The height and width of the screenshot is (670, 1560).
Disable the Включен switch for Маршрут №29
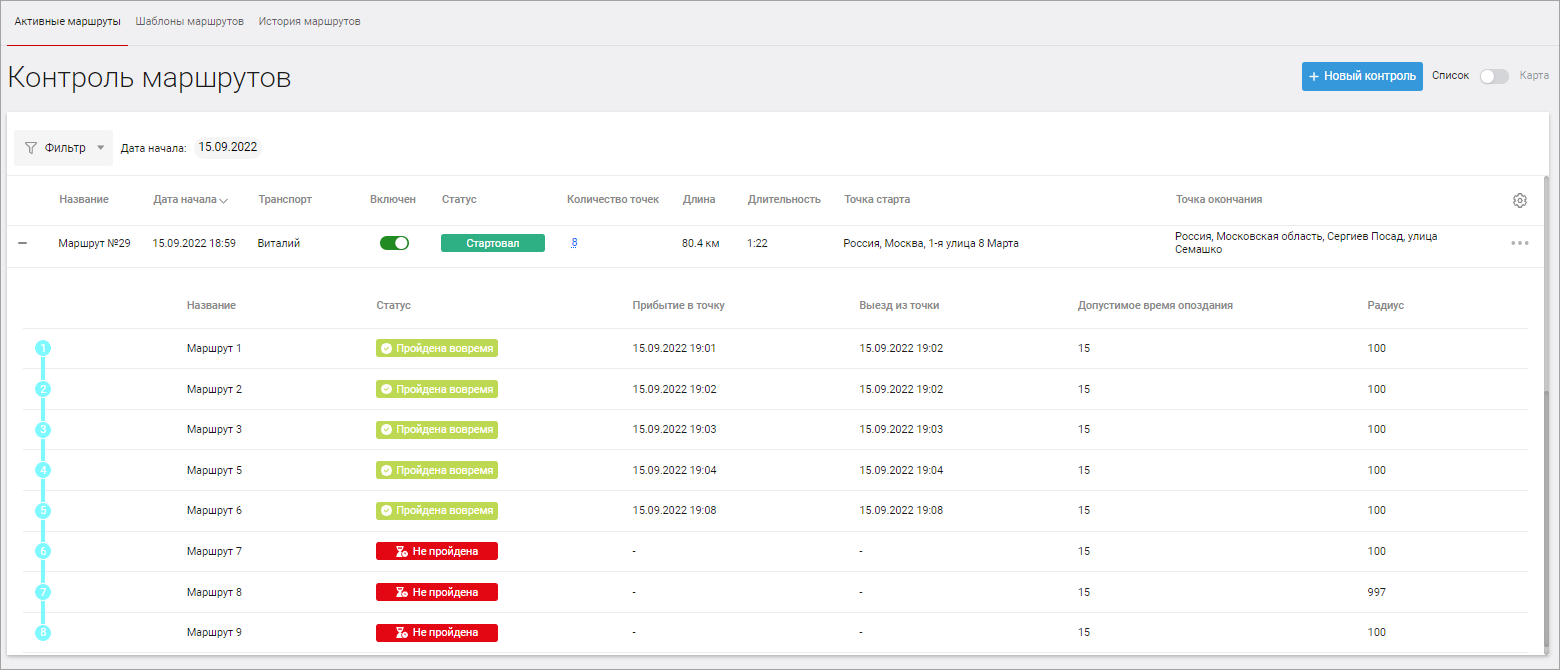point(394,243)
